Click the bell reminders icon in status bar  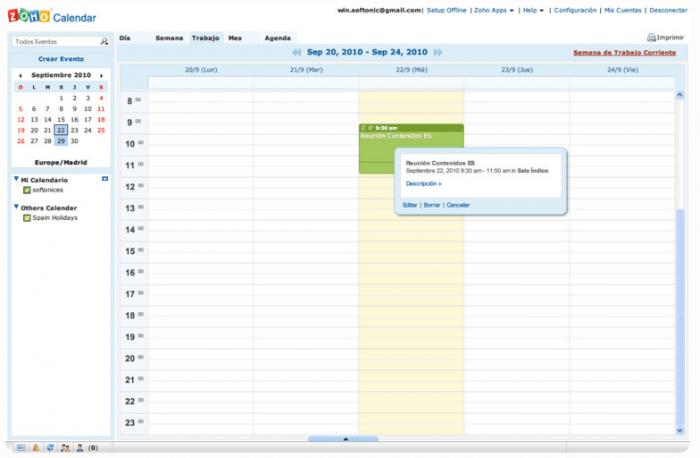[x=36, y=448]
